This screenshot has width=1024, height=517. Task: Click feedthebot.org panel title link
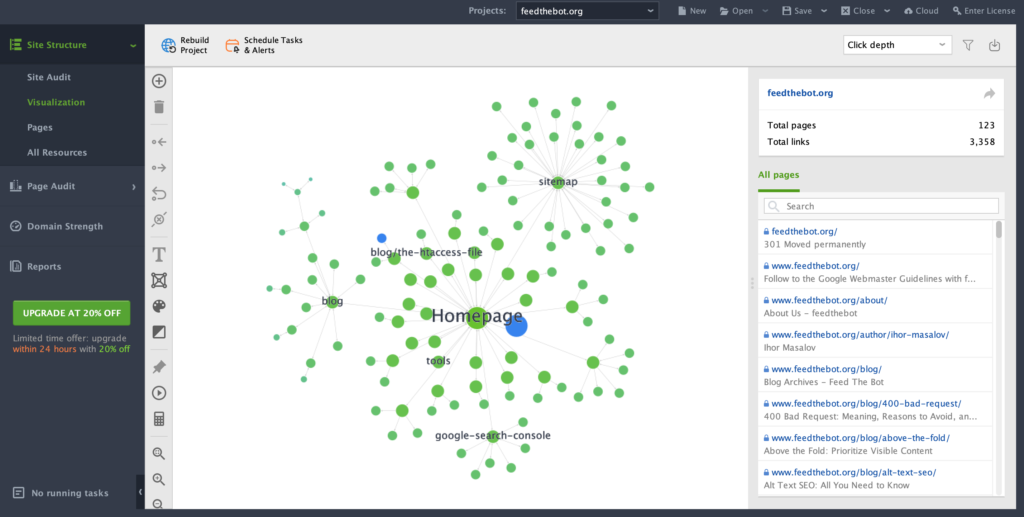coord(800,93)
